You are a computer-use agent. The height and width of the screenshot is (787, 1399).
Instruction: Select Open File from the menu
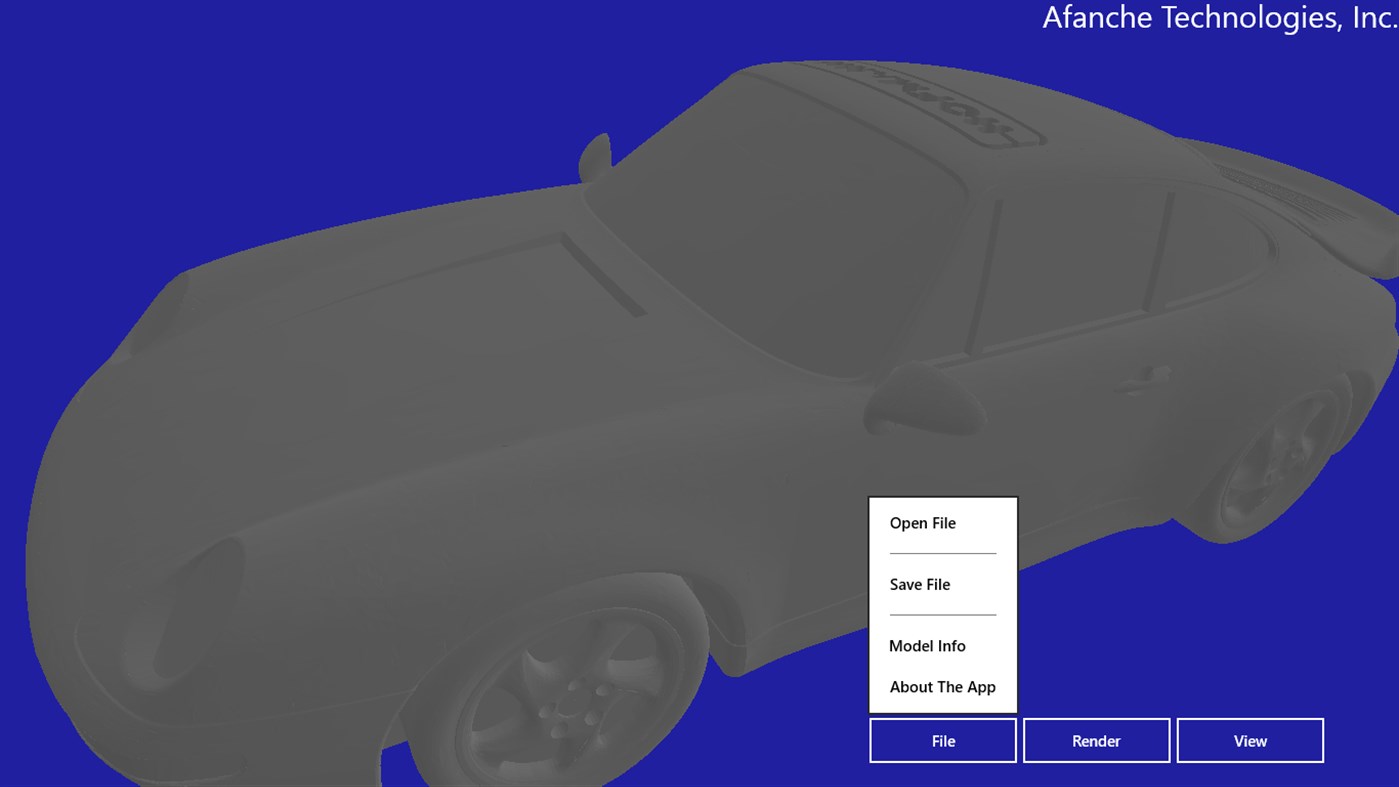pyautogui.click(x=922, y=522)
